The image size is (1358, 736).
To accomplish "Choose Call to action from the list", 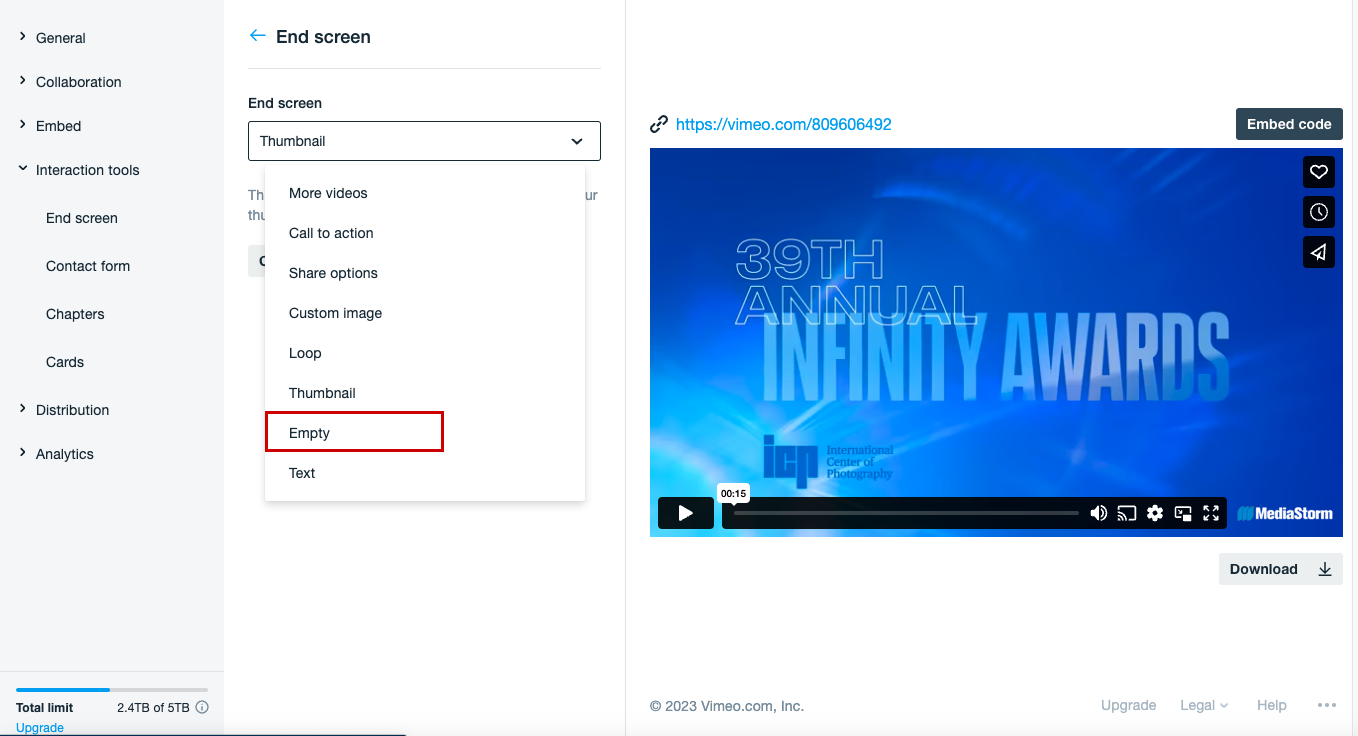I will (331, 232).
